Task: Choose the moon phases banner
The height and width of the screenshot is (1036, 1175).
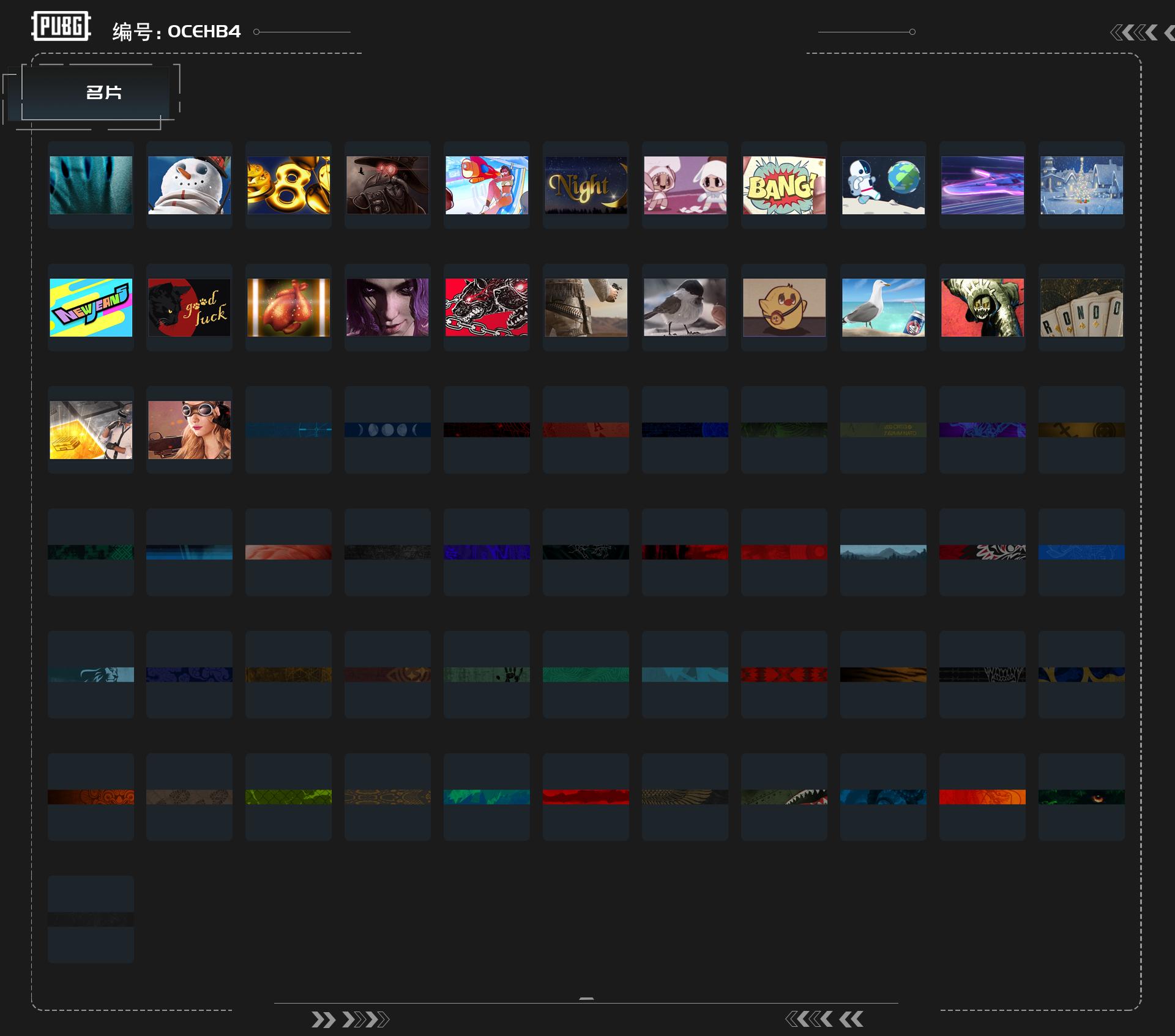Action: pos(387,430)
